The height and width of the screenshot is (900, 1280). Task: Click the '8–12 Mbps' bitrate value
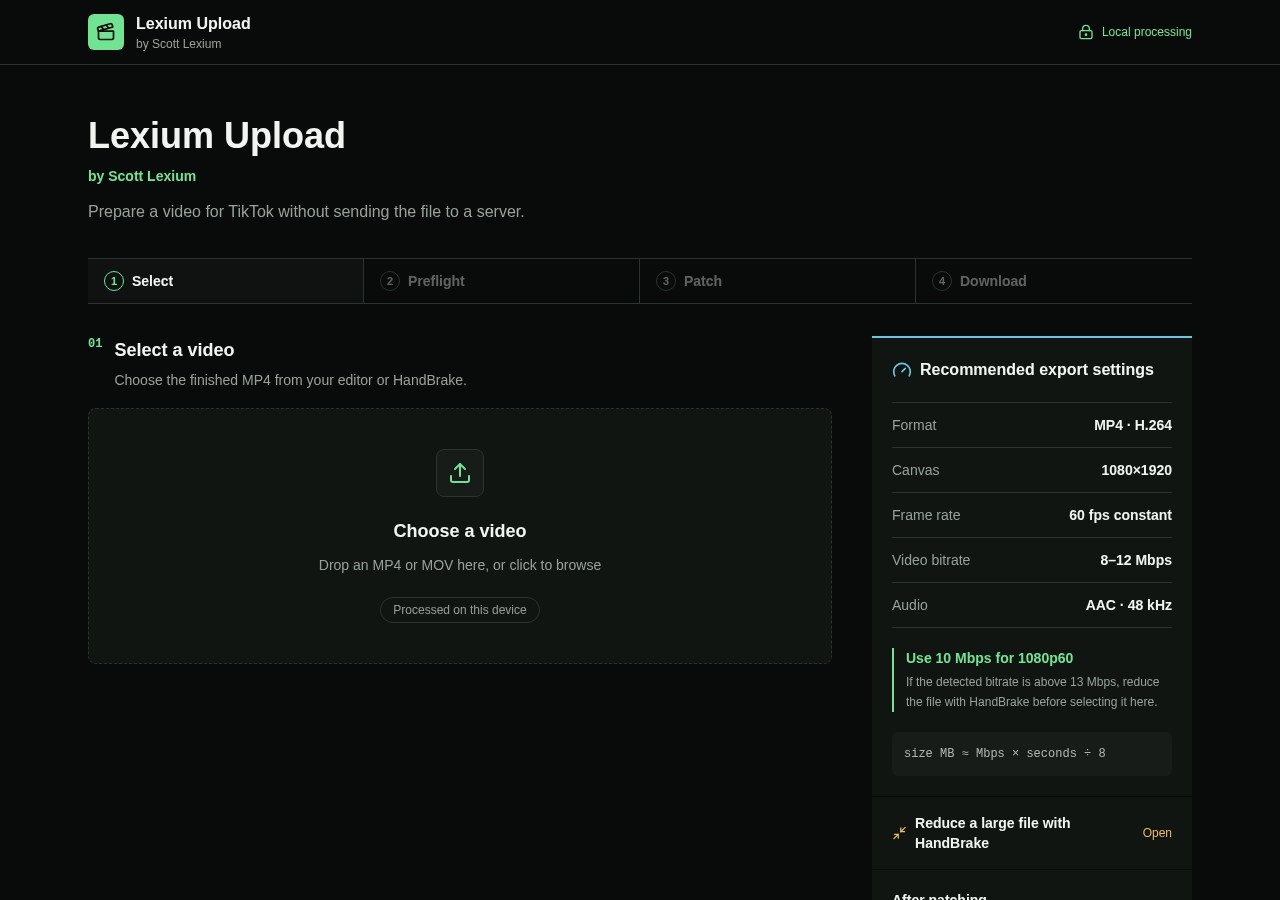coord(1136,560)
